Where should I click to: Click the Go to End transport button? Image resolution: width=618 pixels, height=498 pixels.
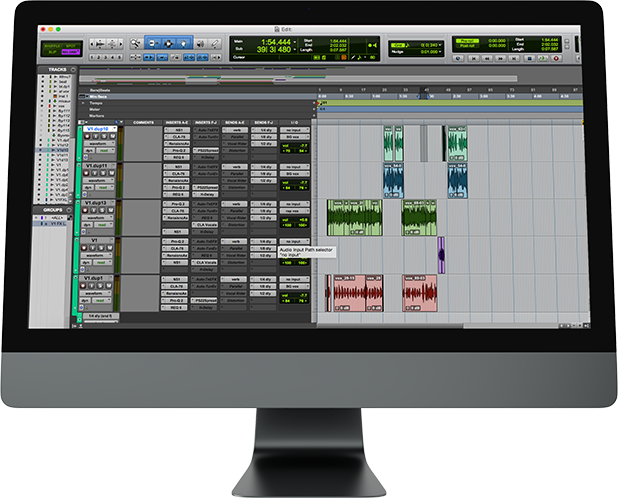pos(514,58)
